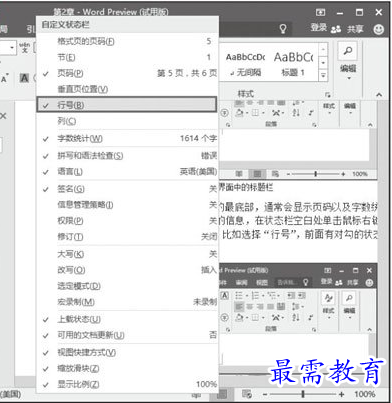Image resolution: width=392 pixels, height=403 pixels.
Task: Click the main status bar zoom slider
Action: pyautogui.click(x=303, y=394)
